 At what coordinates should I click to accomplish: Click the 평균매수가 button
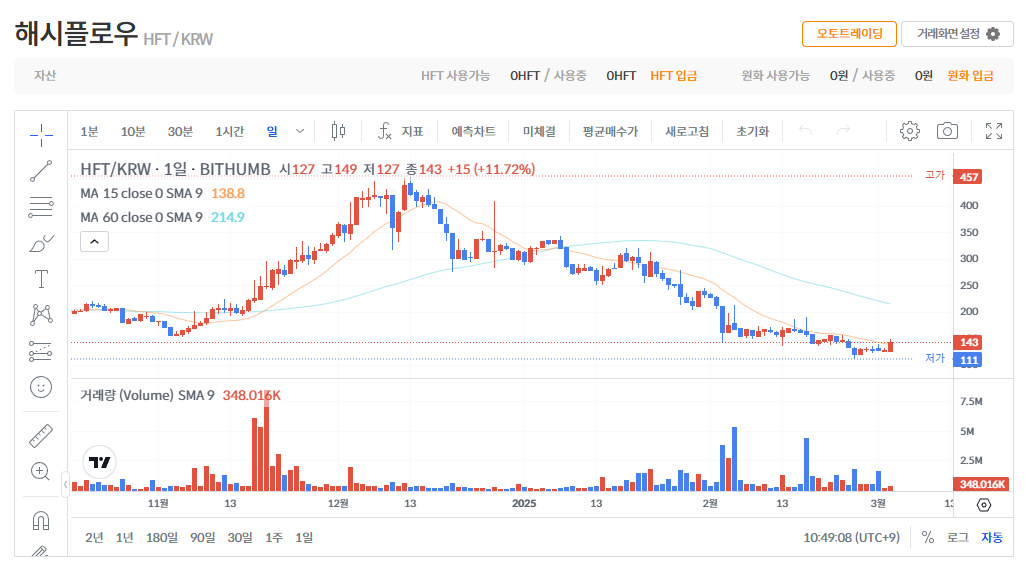(610, 131)
